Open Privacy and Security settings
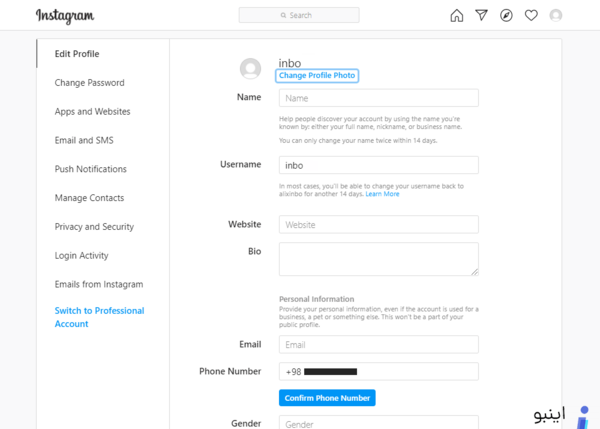The width and height of the screenshot is (600, 429). 94,227
